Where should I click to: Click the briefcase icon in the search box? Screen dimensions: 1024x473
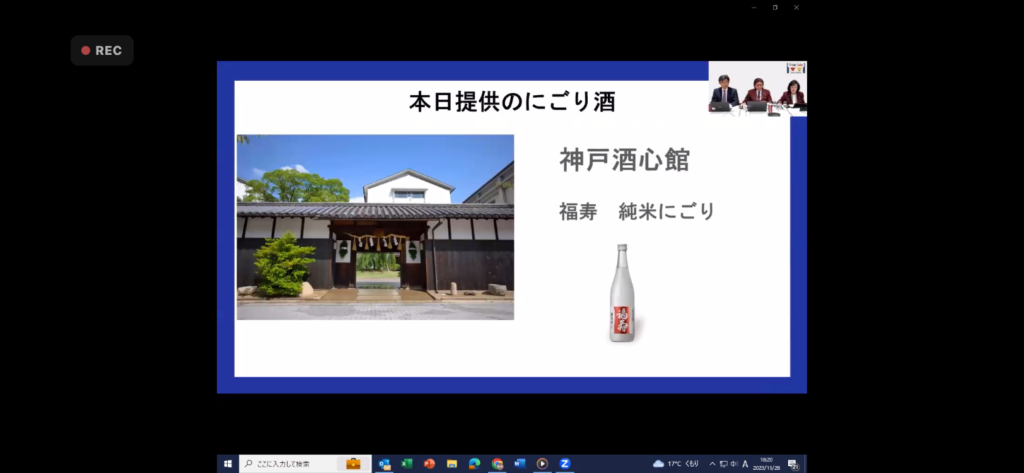point(353,464)
